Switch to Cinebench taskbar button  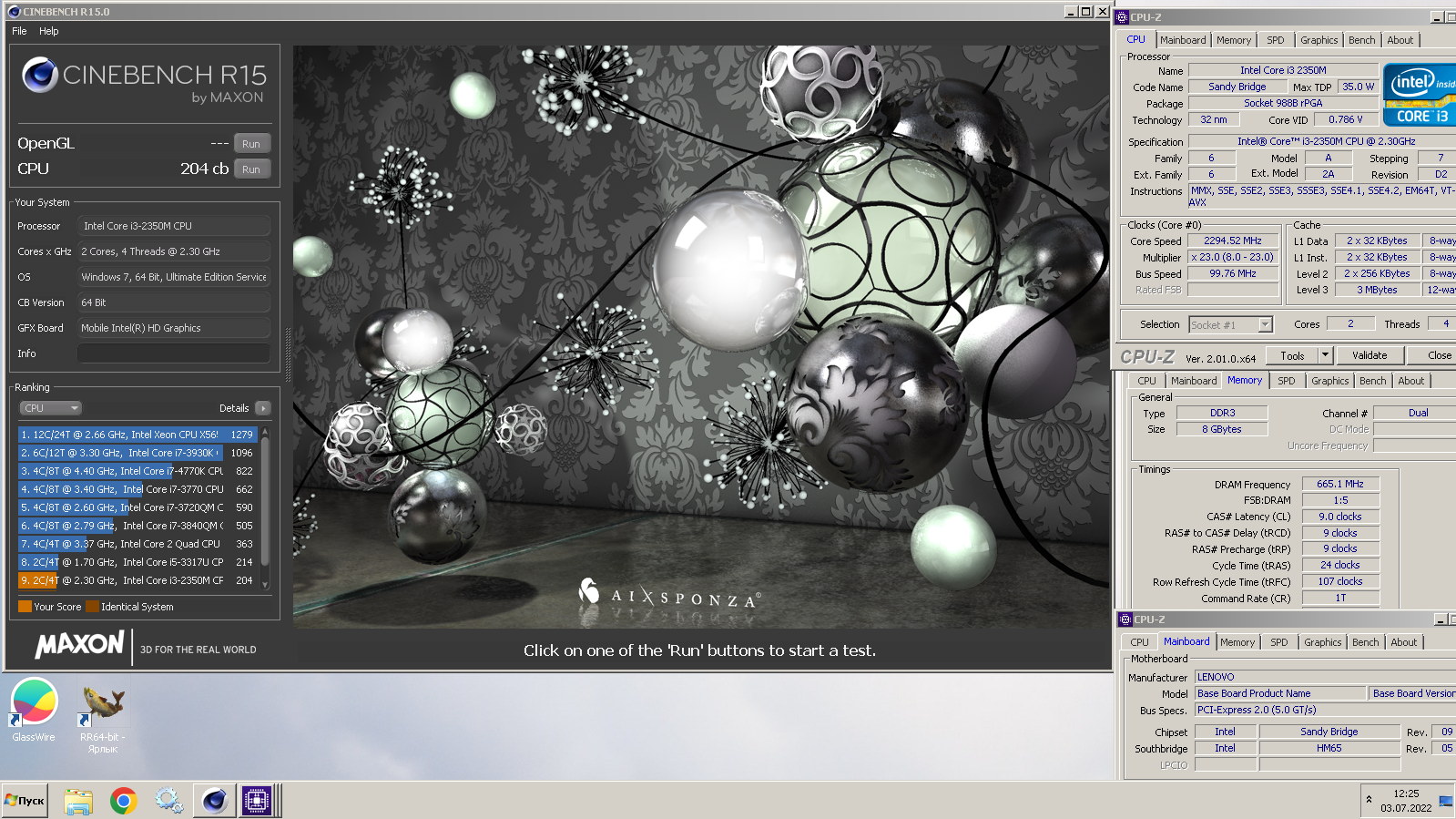pos(214,801)
